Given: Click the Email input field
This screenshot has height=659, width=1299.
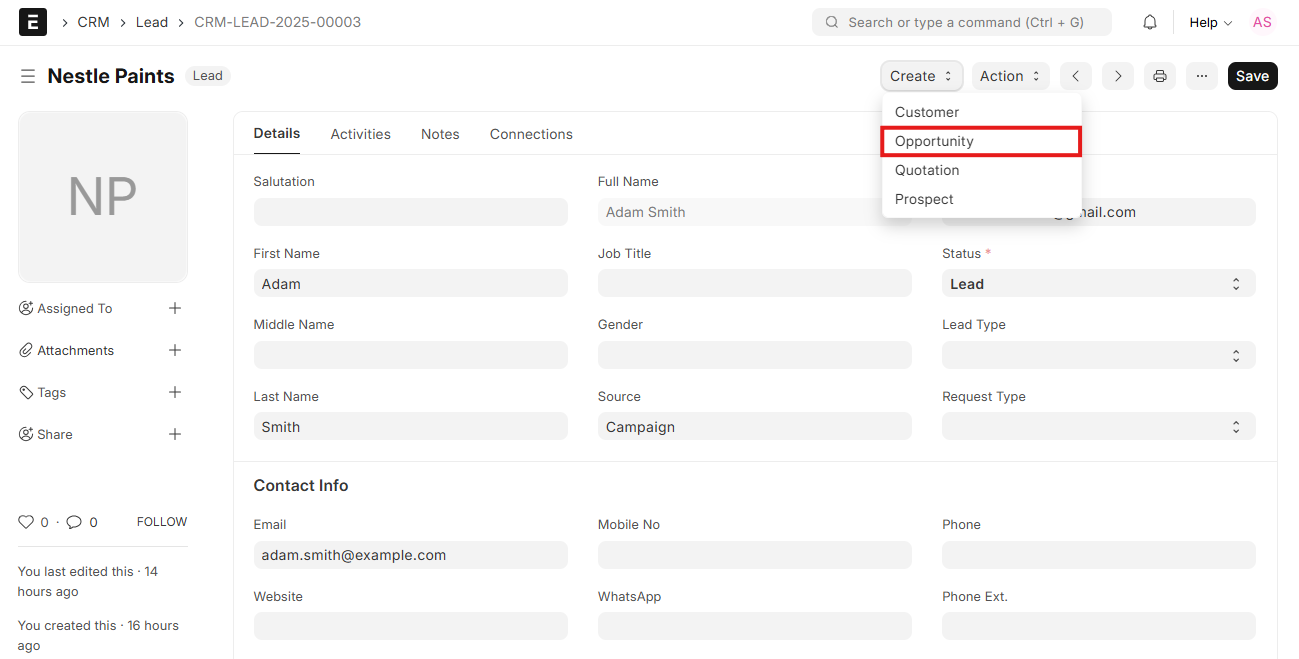Looking at the screenshot, I should [410, 555].
